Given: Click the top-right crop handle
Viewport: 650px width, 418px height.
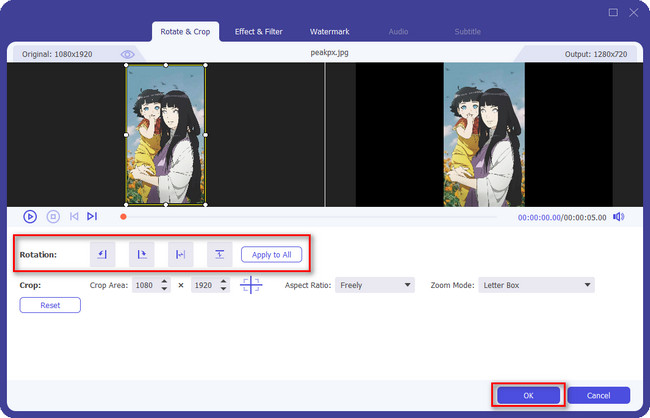Looking at the screenshot, I should 206,65.
